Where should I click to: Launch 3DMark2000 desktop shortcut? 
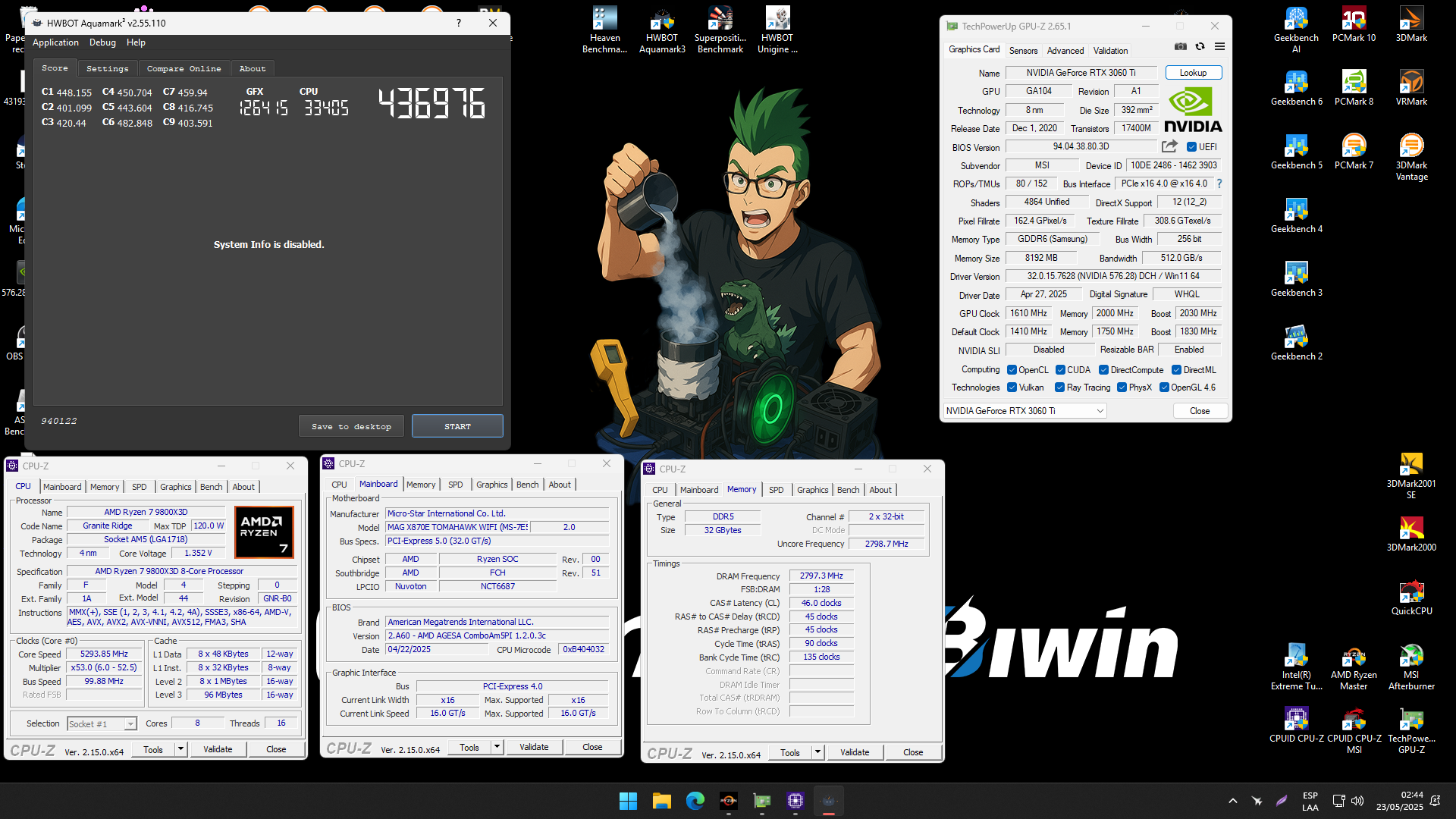(x=1411, y=534)
